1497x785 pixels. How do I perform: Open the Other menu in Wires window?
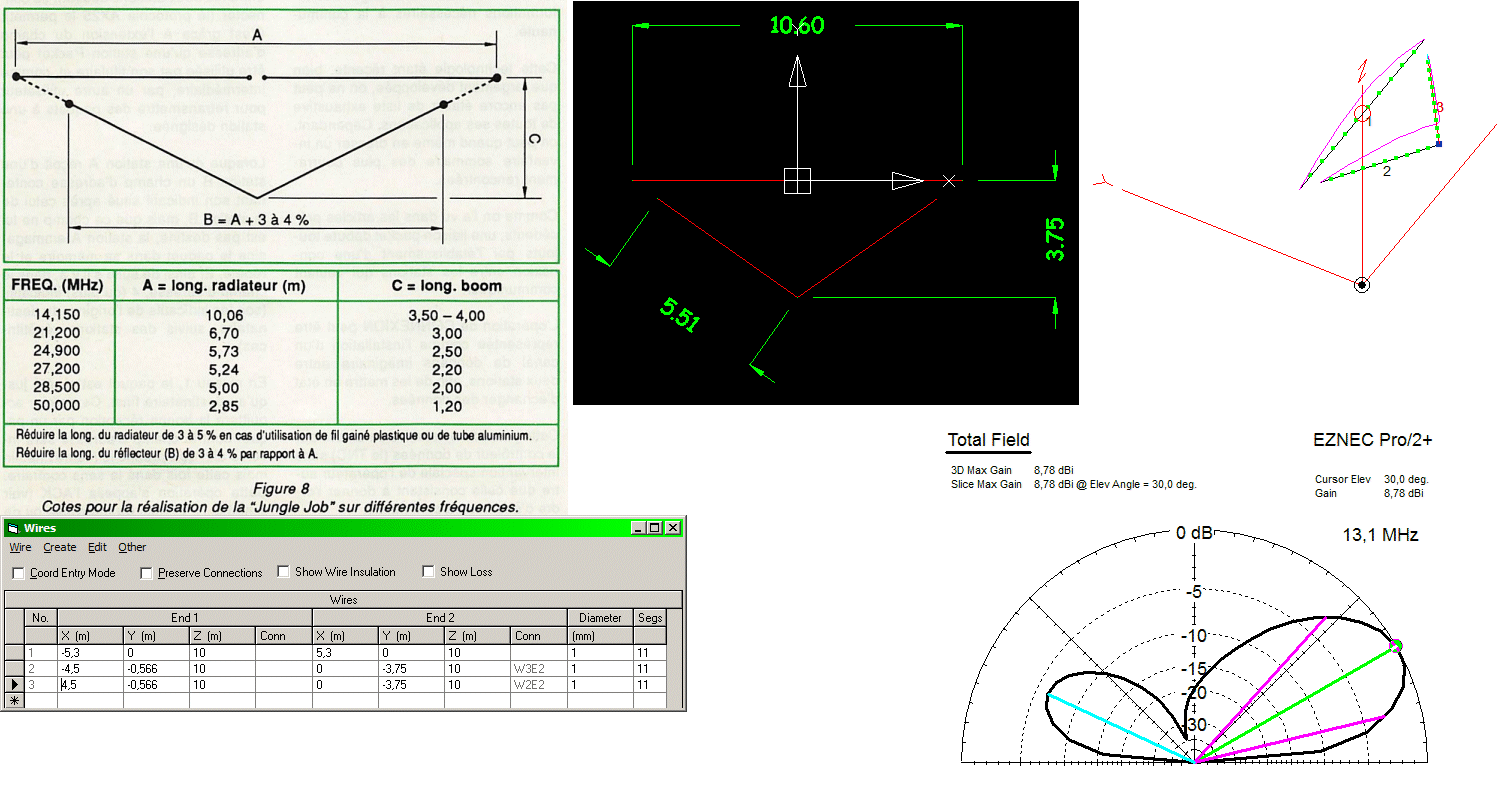click(x=132, y=547)
